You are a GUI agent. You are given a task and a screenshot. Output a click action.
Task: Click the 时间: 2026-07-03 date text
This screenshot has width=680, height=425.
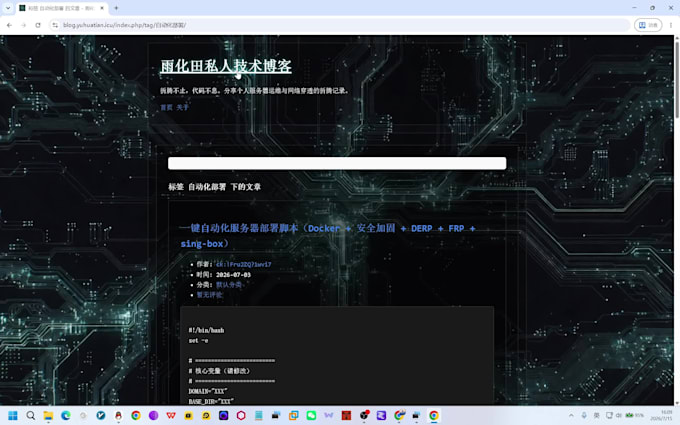click(x=223, y=275)
